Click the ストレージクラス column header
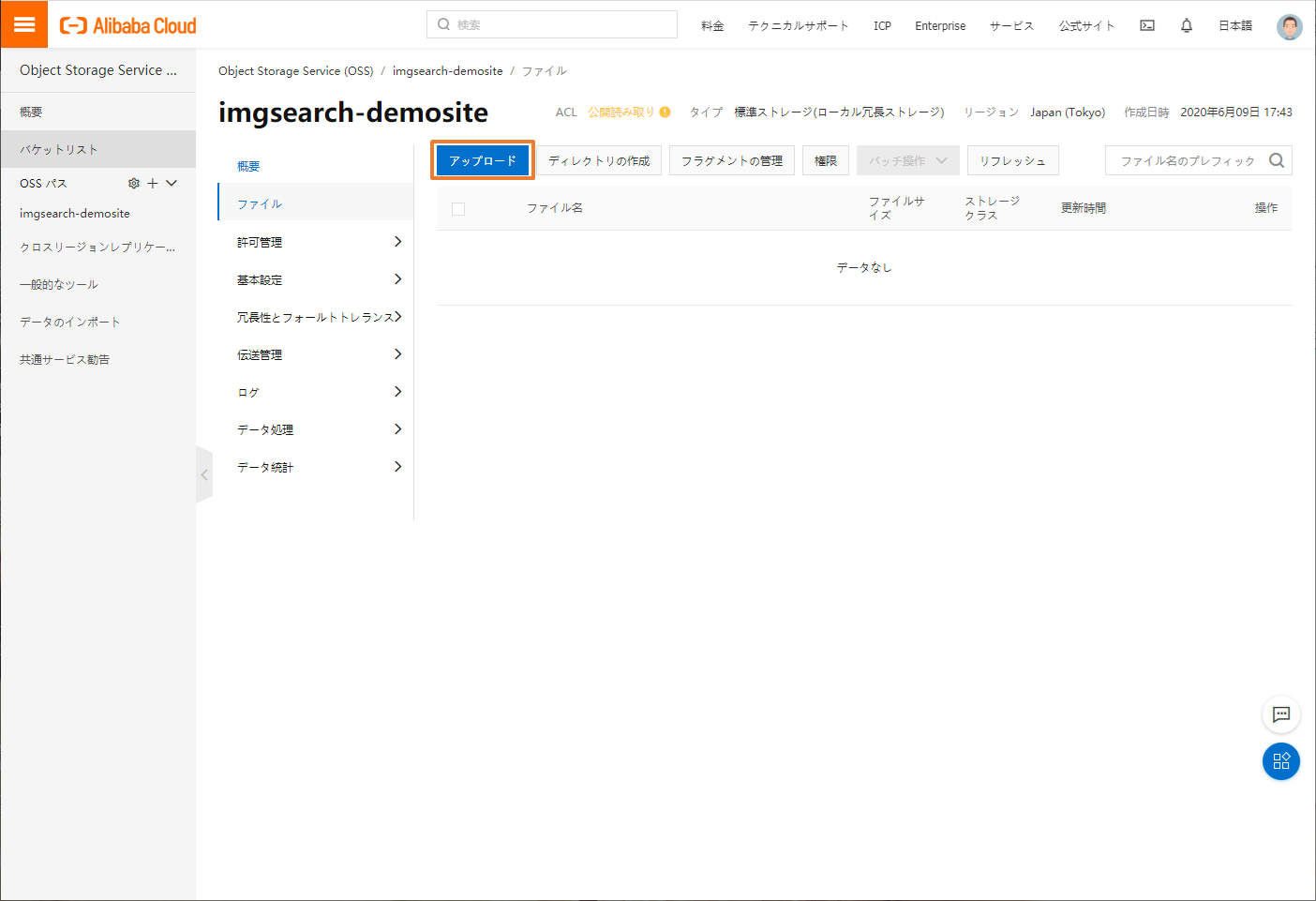This screenshot has height=901, width=1316. coord(993,208)
